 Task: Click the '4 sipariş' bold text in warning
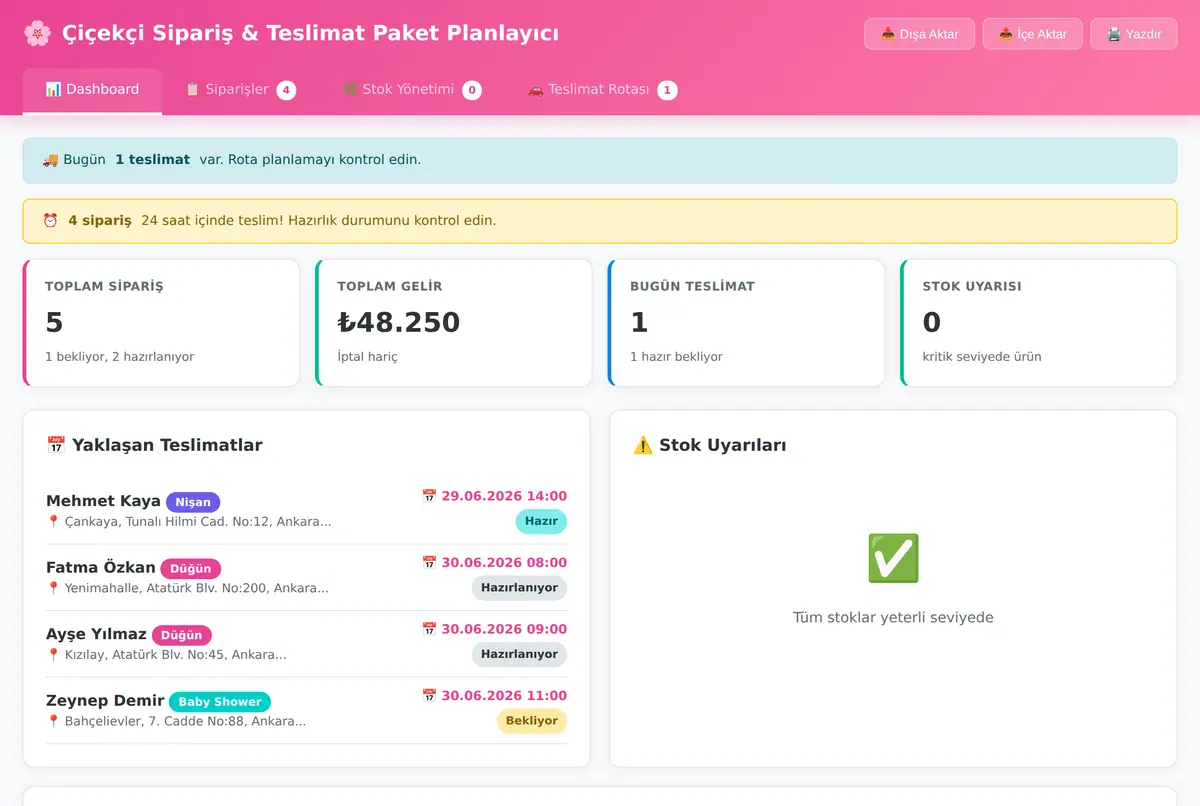[100, 221]
